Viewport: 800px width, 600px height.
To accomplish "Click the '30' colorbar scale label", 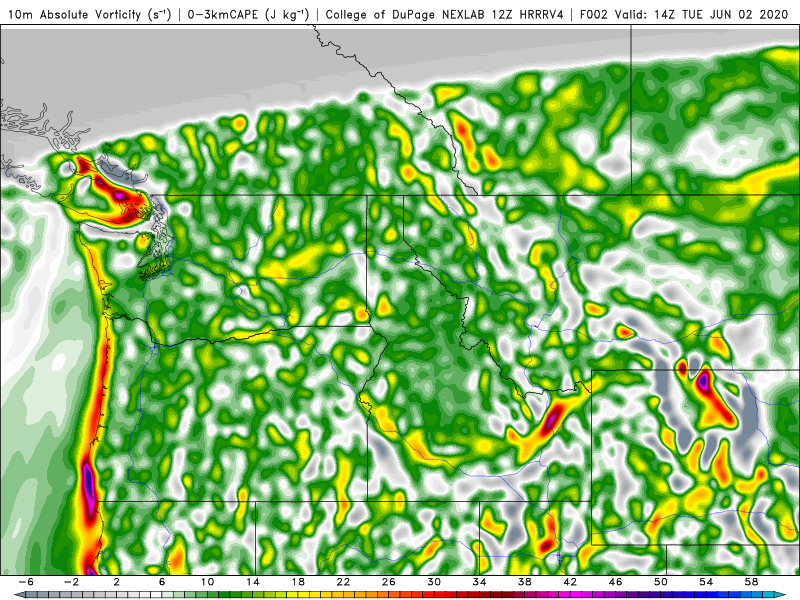I will click(x=434, y=582).
